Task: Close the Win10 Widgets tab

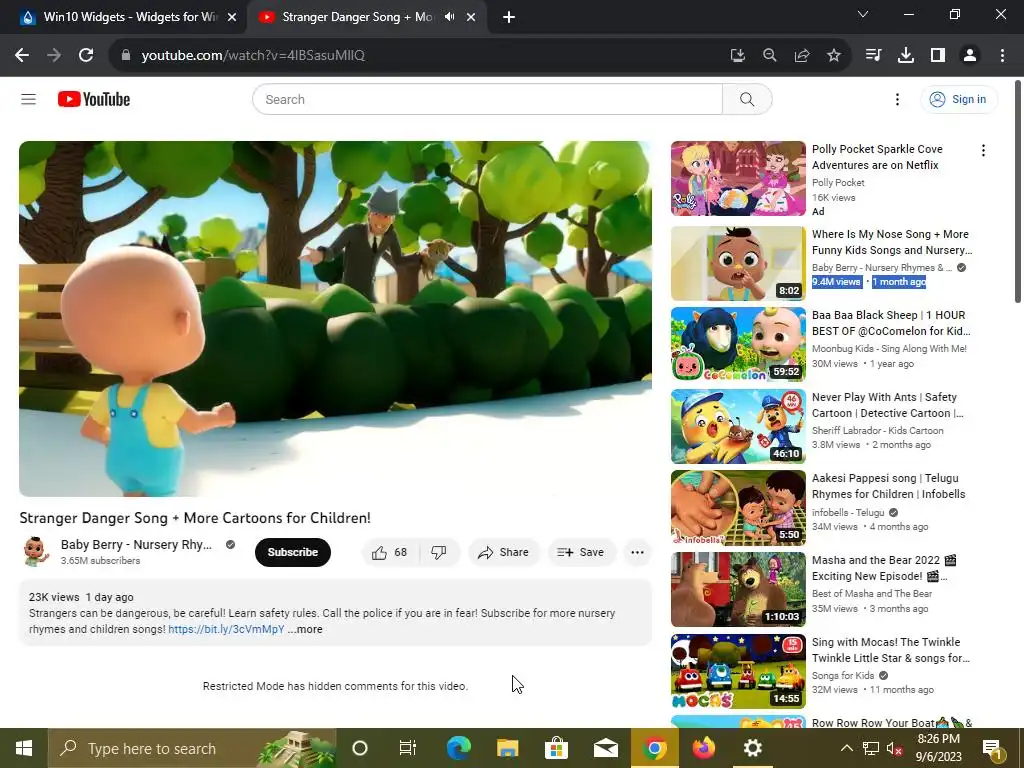Action: (x=232, y=18)
